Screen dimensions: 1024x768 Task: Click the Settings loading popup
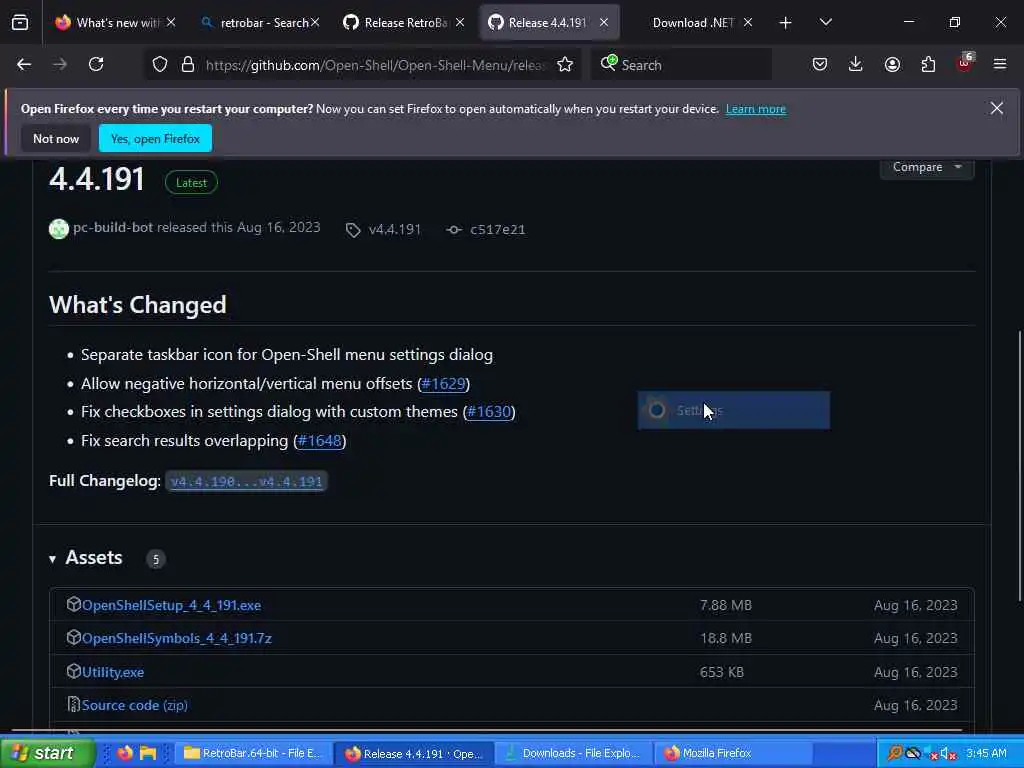[x=733, y=410]
